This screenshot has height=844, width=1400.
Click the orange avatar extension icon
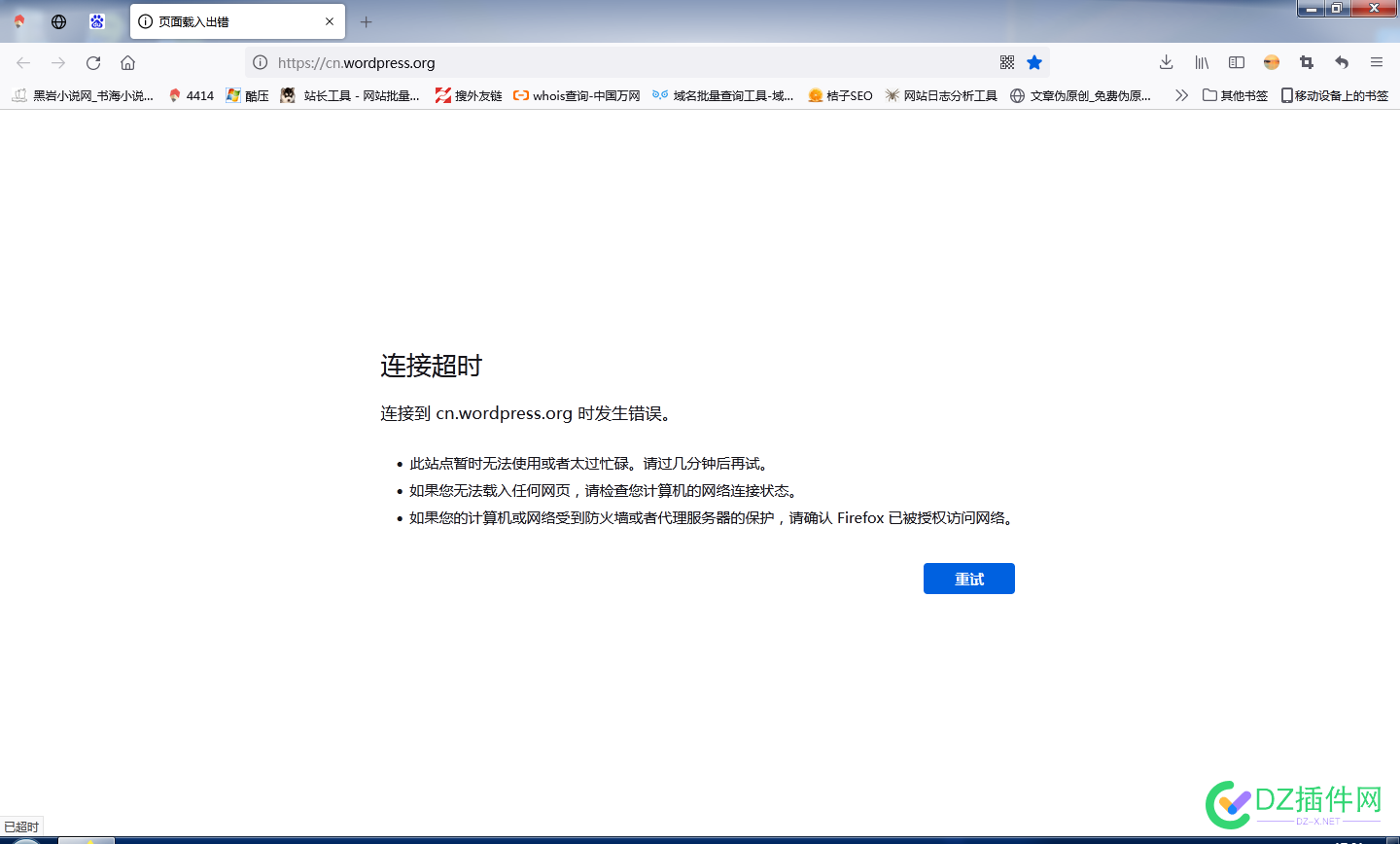[x=1272, y=62]
